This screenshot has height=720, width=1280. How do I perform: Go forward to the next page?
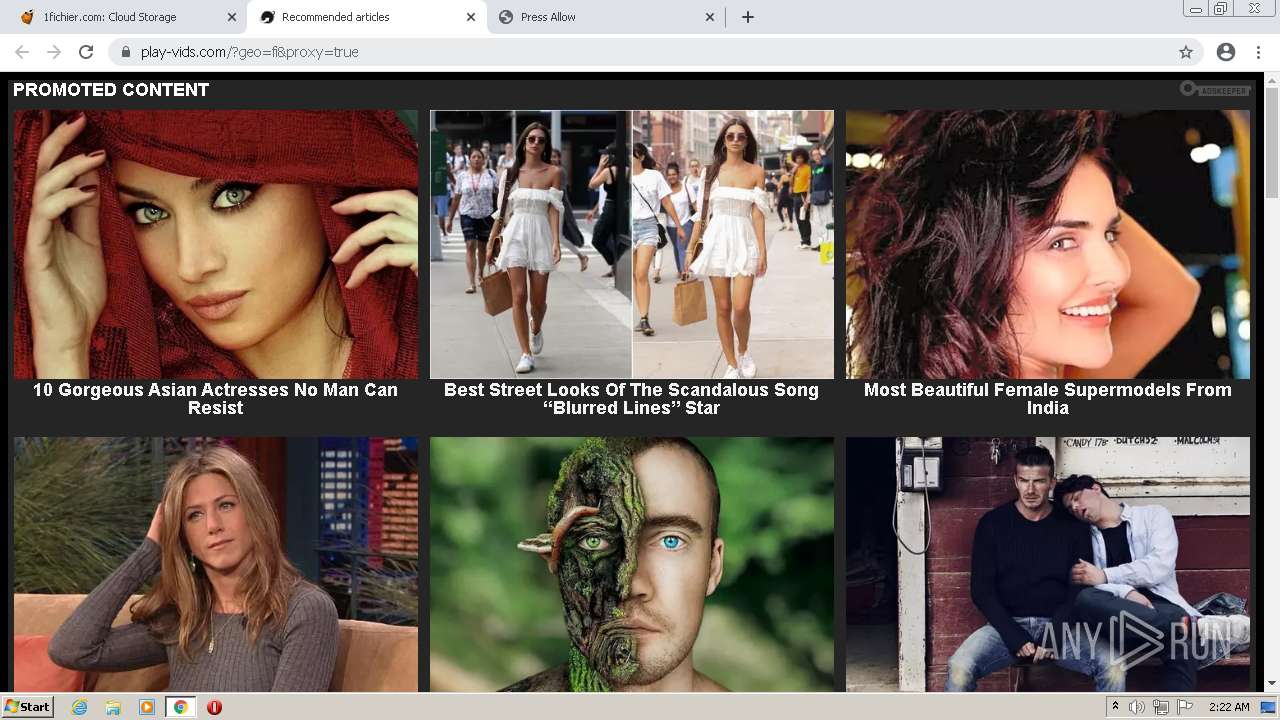pos(54,52)
